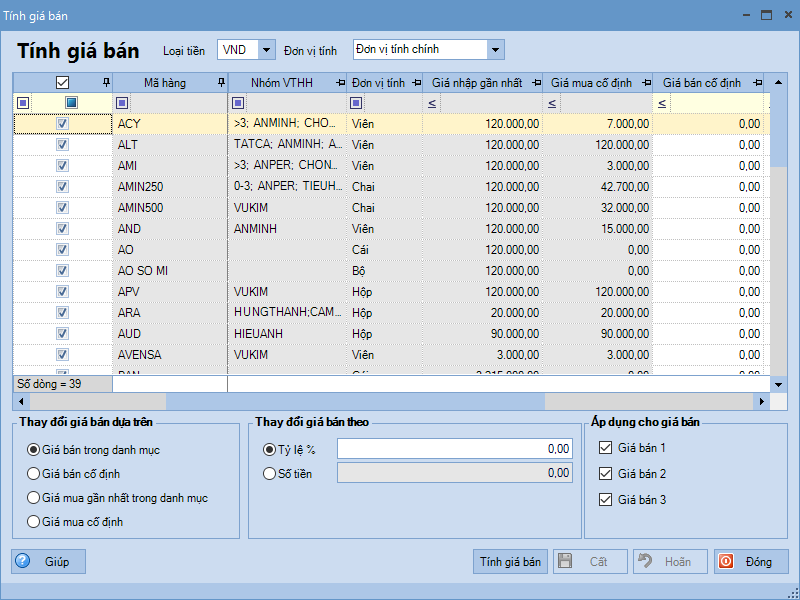Open filter operator icon for Nhóm VTHH column
Screen dimensions: 800x600
(238, 104)
